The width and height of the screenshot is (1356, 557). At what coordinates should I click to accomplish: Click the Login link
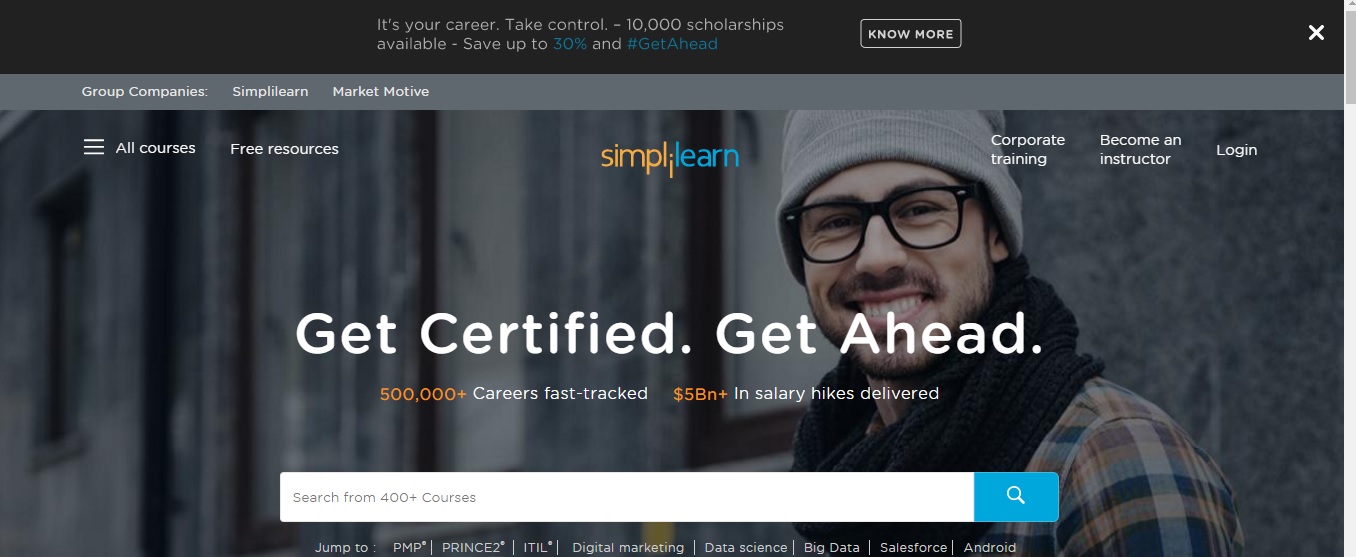click(1236, 150)
